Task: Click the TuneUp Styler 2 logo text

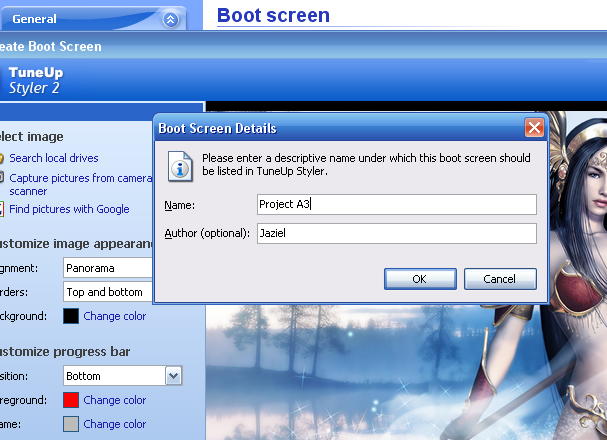Action: pyautogui.click(x=35, y=80)
